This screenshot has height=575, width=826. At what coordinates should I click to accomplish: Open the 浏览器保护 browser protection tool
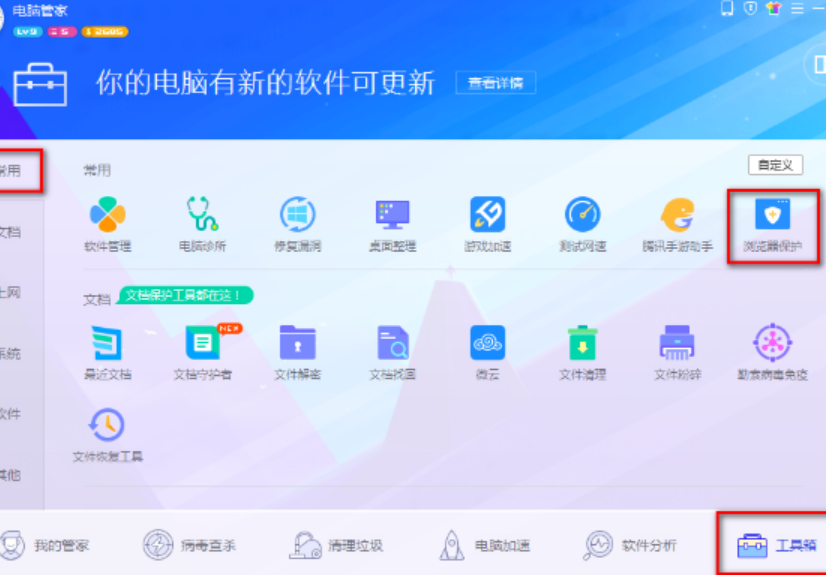tap(772, 224)
